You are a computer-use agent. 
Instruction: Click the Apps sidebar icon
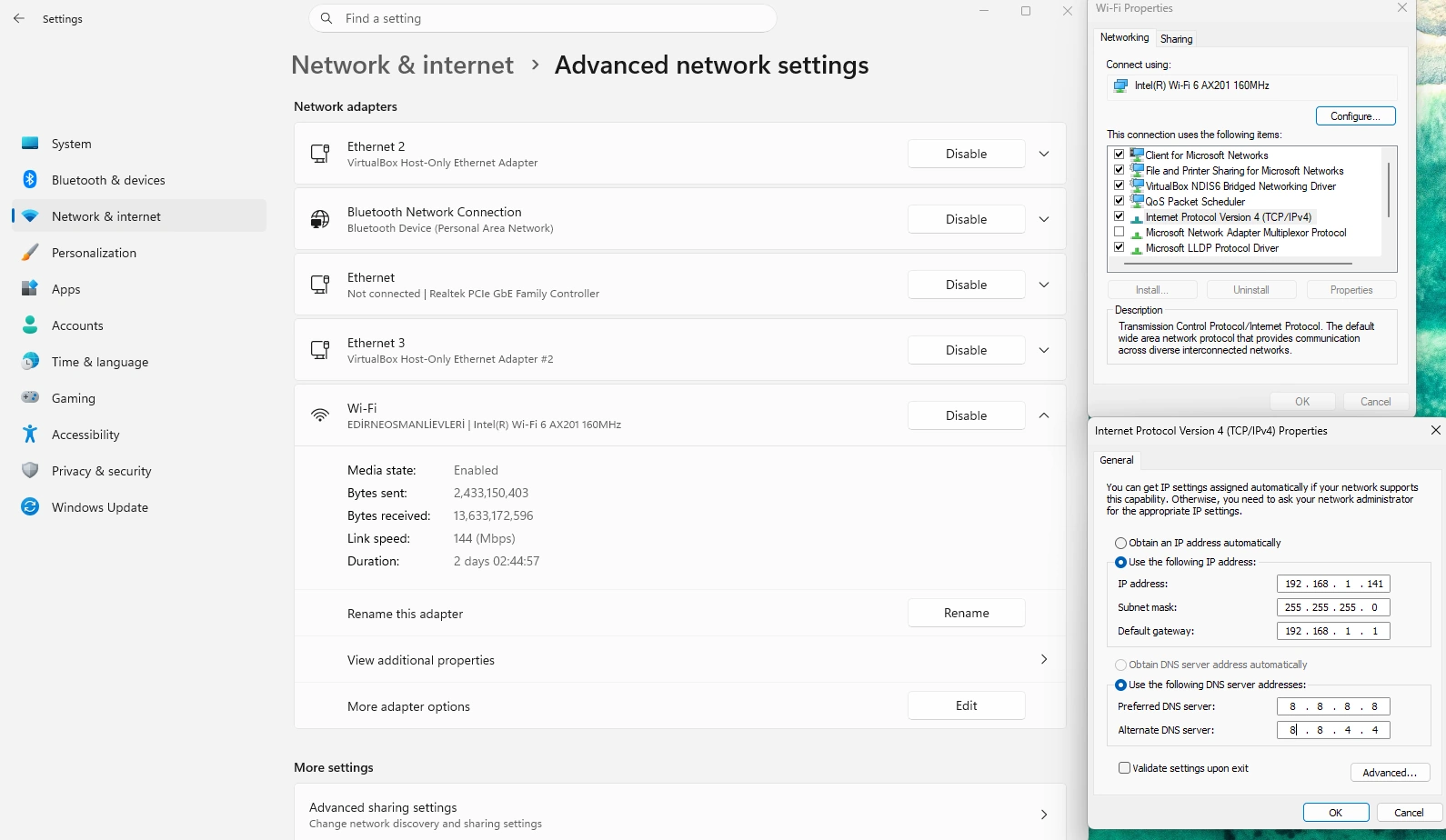tap(30, 289)
